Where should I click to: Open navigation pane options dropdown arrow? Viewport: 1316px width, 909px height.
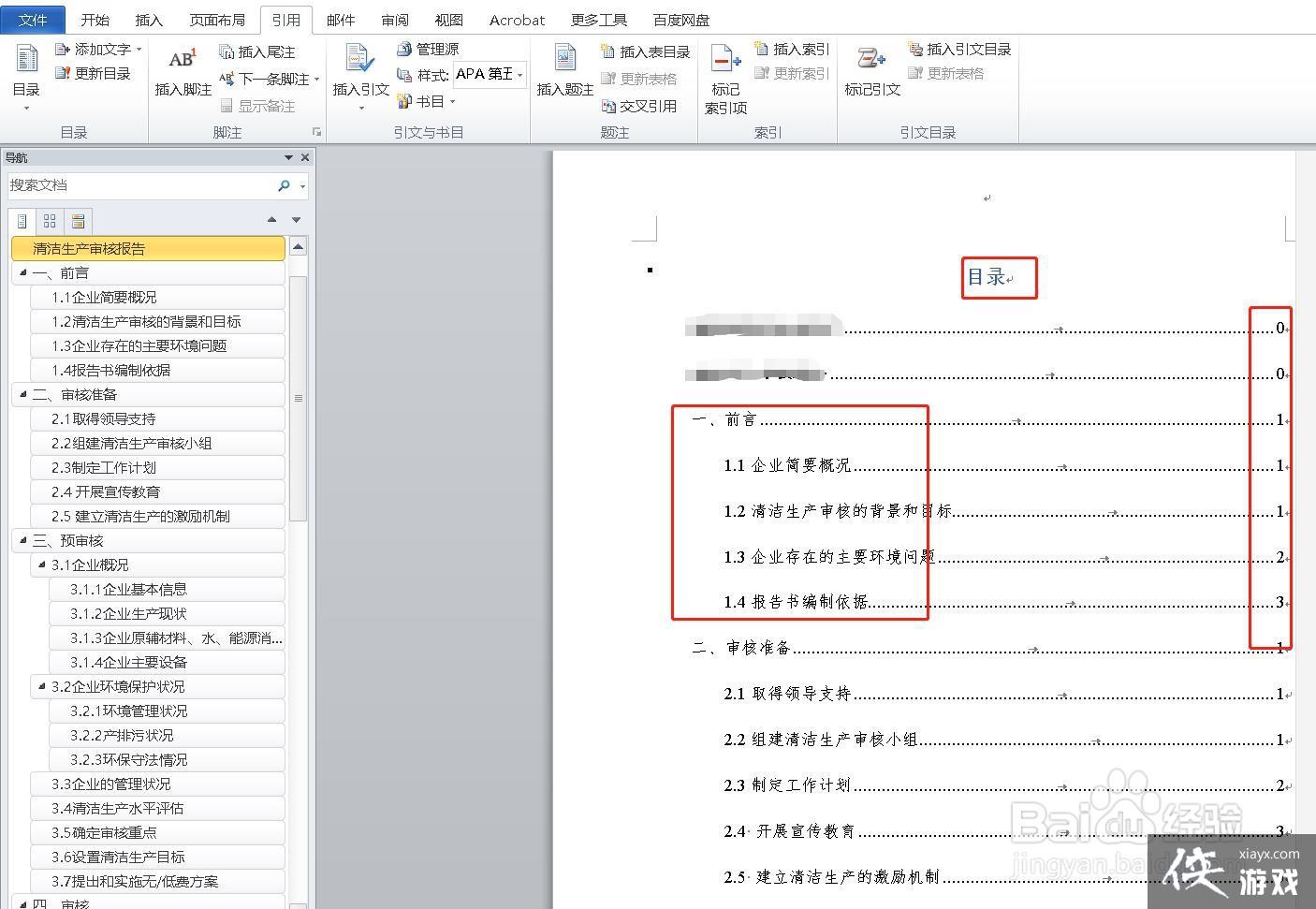pyautogui.click(x=288, y=157)
